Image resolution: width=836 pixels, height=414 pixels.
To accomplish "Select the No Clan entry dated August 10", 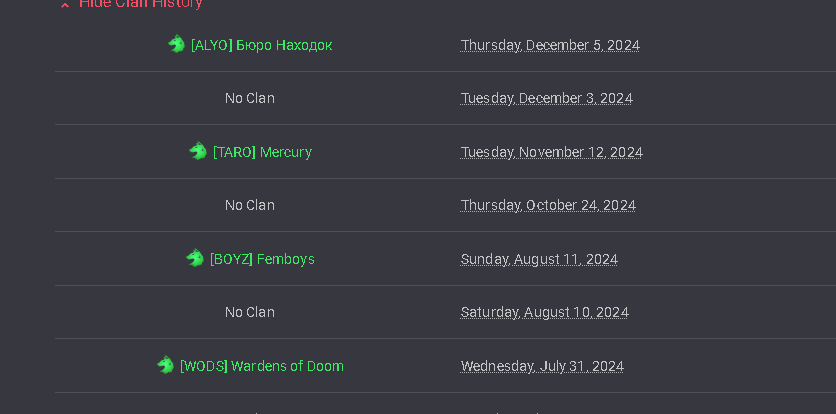I will pyautogui.click(x=250, y=312).
